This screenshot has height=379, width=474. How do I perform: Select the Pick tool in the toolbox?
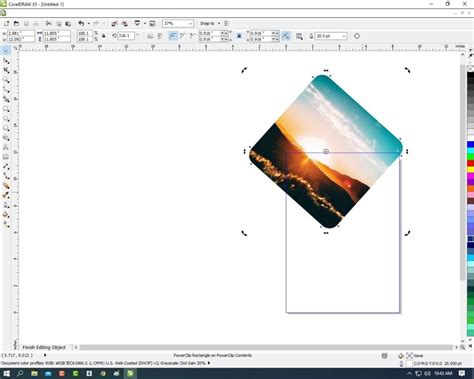(x=6, y=50)
